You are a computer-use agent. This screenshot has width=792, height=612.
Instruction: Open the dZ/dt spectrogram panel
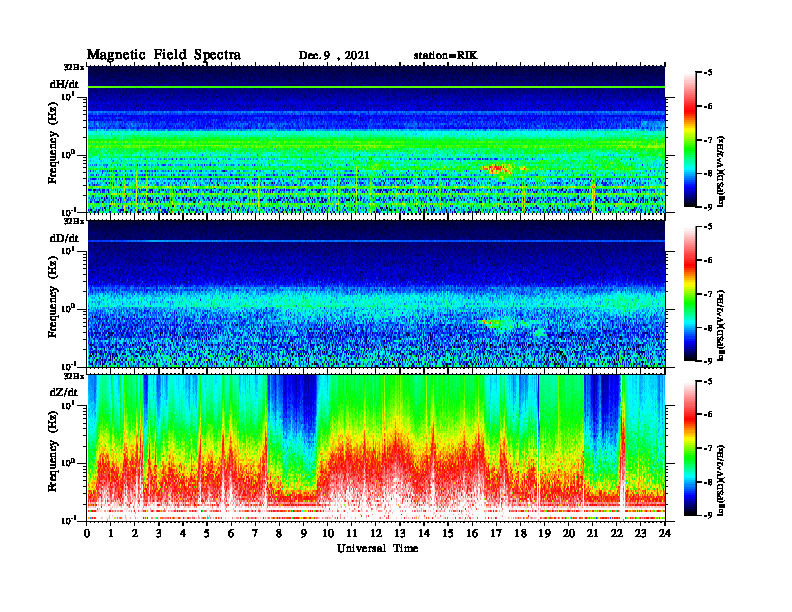[376, 448]
